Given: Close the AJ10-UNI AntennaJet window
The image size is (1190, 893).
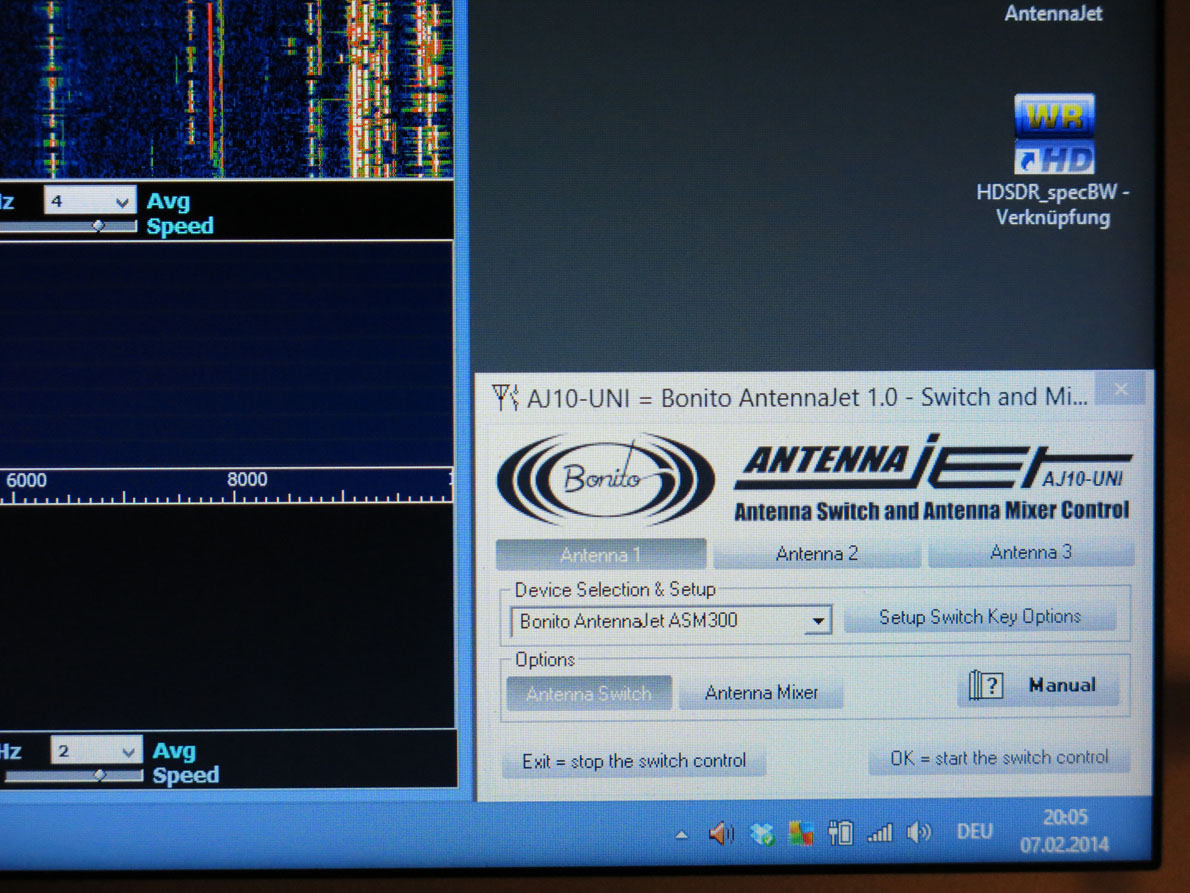Looking at the screenshot, I should (x=1121, y=389).
